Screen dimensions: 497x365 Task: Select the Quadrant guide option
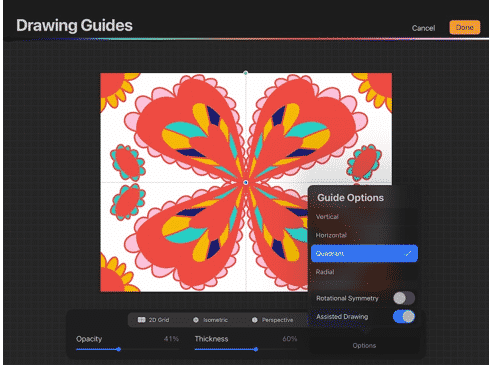click(364, 253)
